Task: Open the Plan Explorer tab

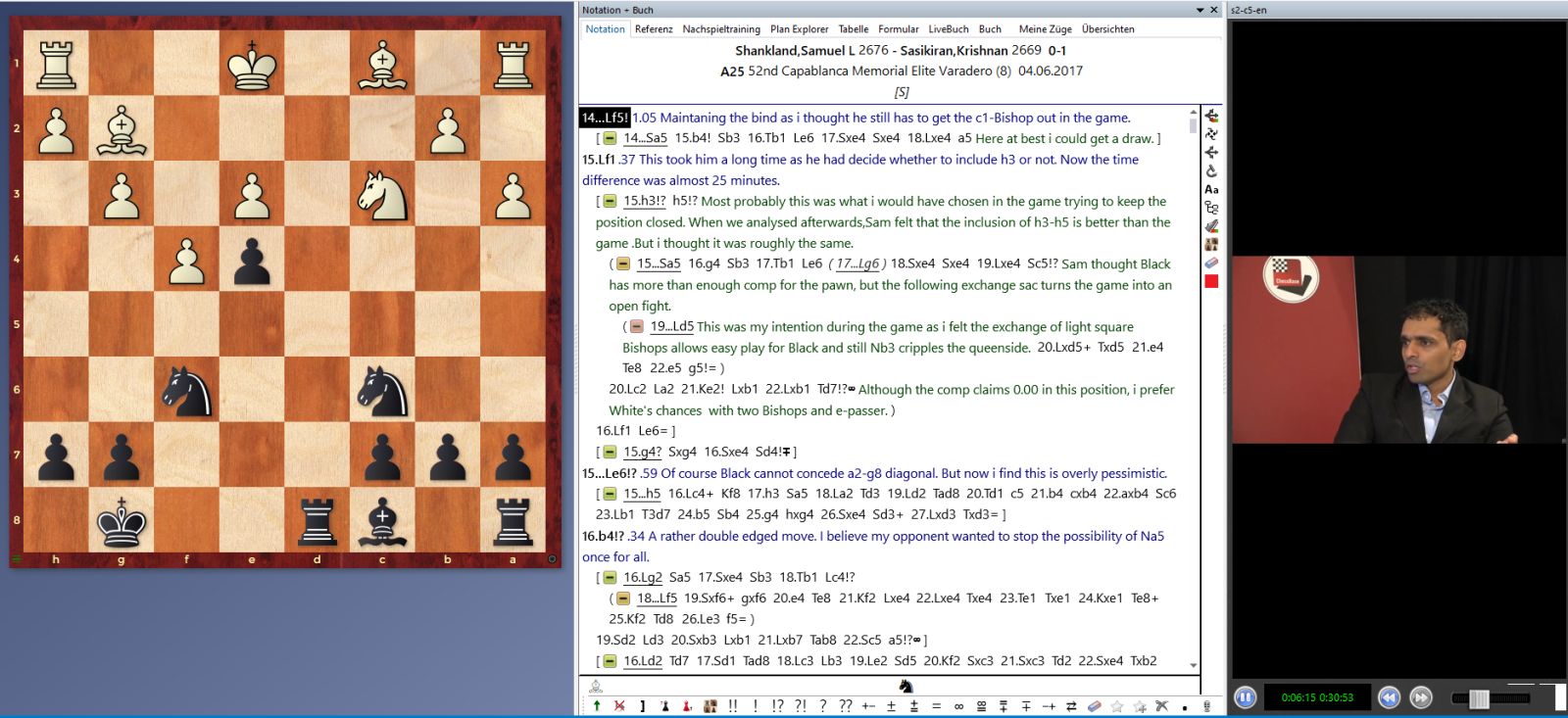Action: coord(799,29)
